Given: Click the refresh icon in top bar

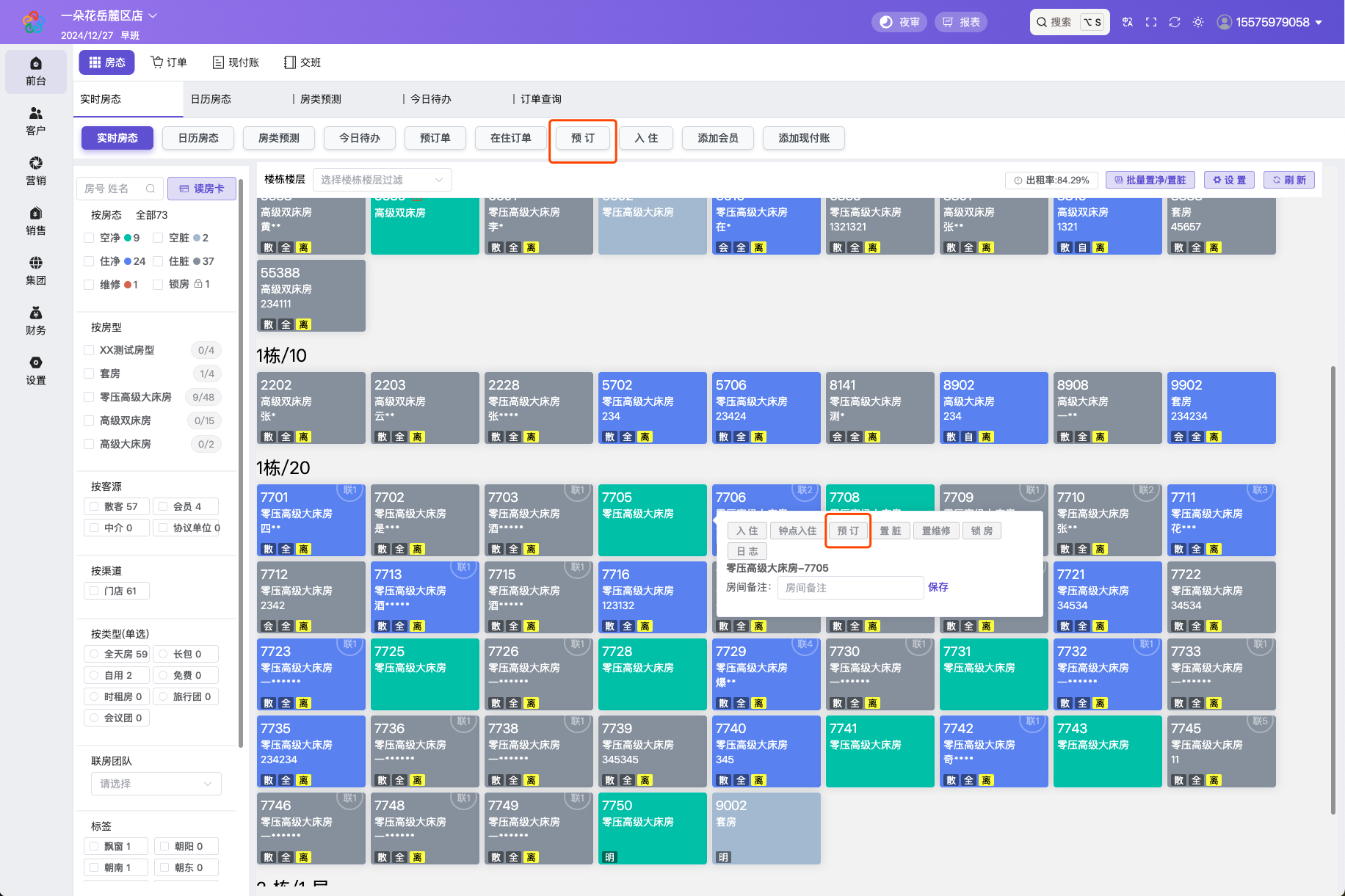Looking at the screenshot, I should click(1175, 22).
